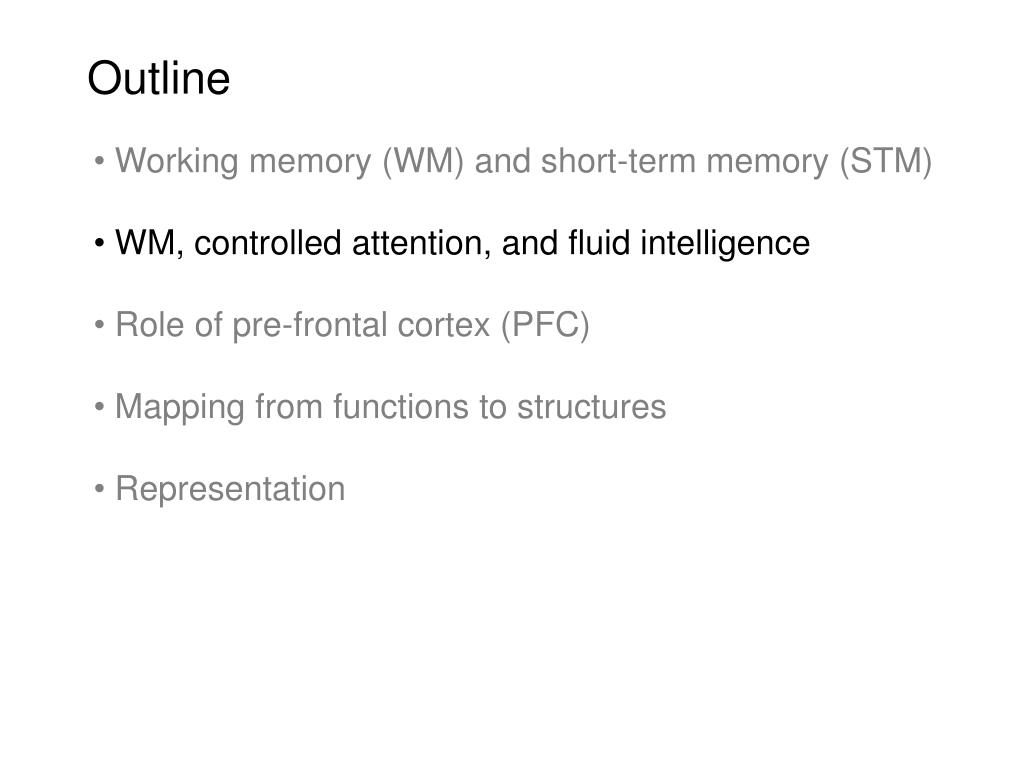Click the word "structures"

click(592, 407)
